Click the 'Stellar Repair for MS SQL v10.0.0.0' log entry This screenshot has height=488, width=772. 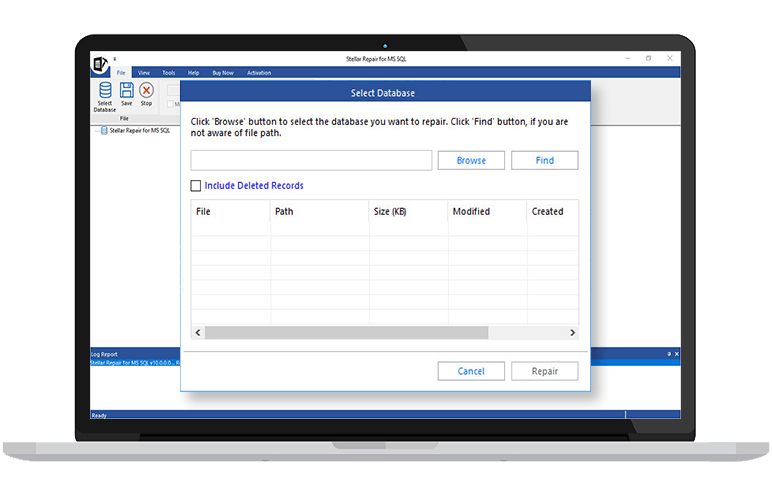tap(135, 363)
